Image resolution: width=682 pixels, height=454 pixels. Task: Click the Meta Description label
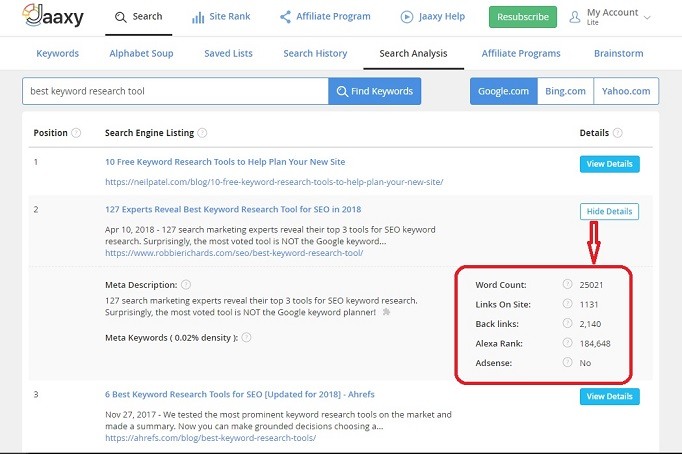click(141, 285)
